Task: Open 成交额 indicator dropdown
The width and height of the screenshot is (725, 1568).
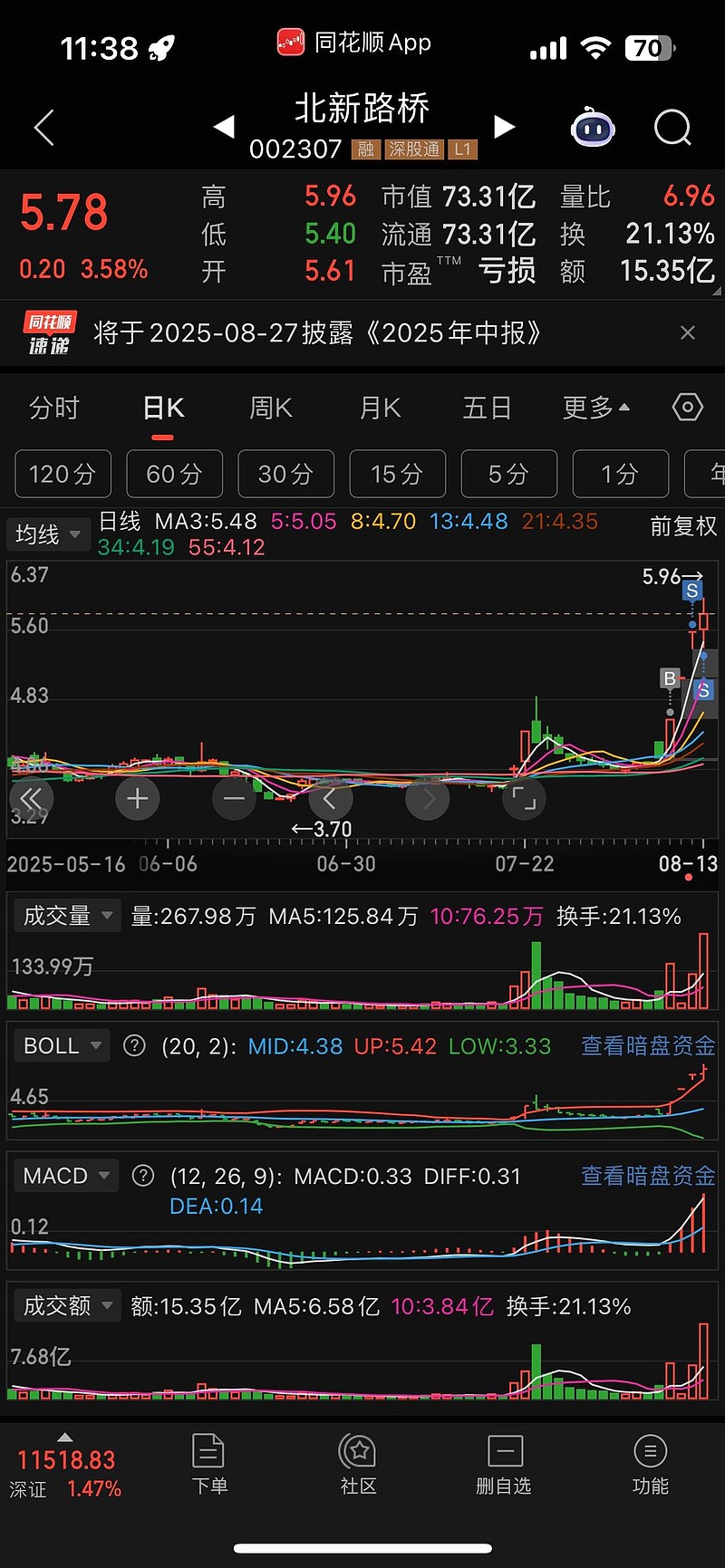Action: (x=66, y=1305)
